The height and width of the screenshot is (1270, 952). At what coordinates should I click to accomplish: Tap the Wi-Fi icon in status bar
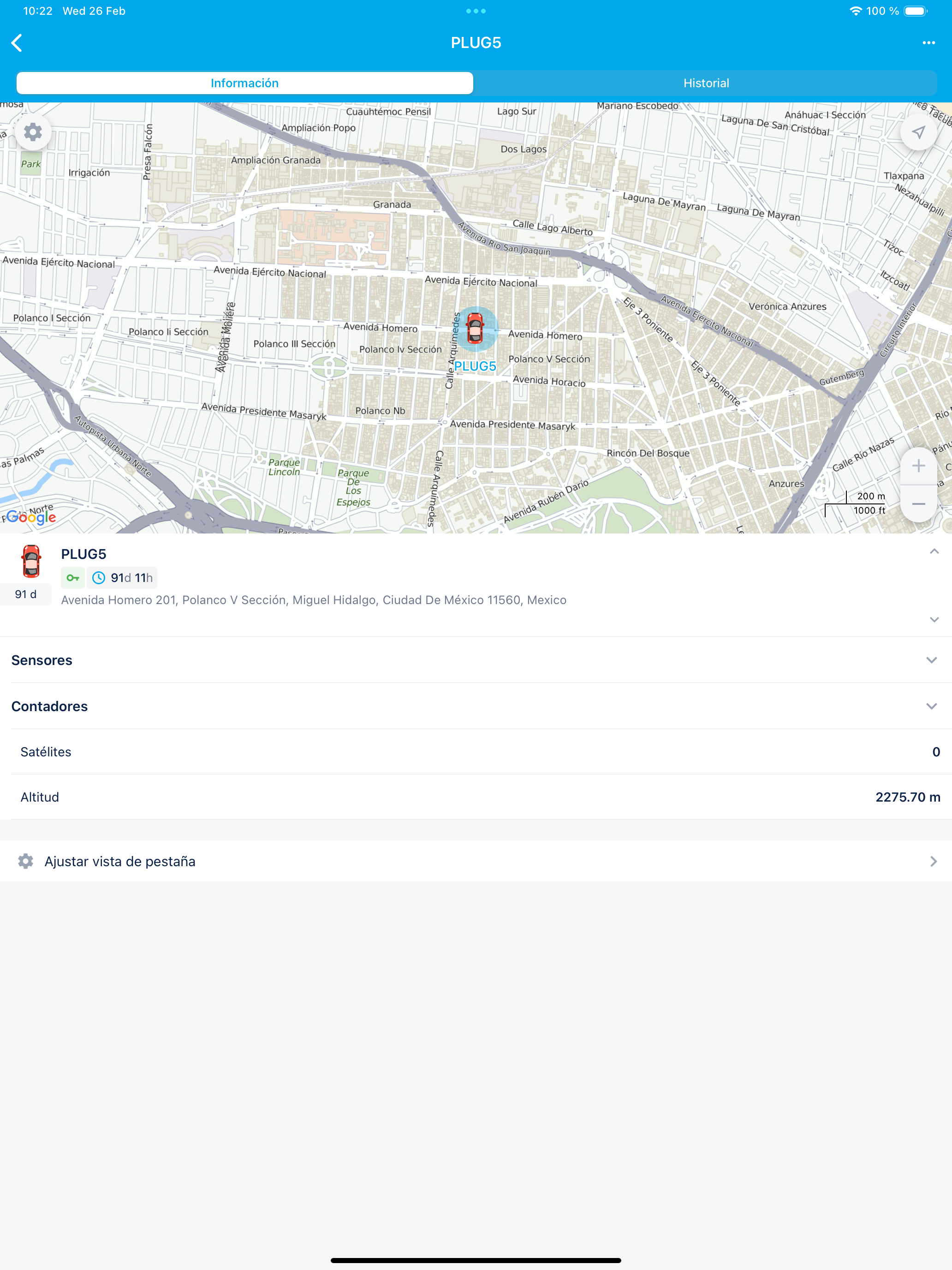tap(855, 11)
